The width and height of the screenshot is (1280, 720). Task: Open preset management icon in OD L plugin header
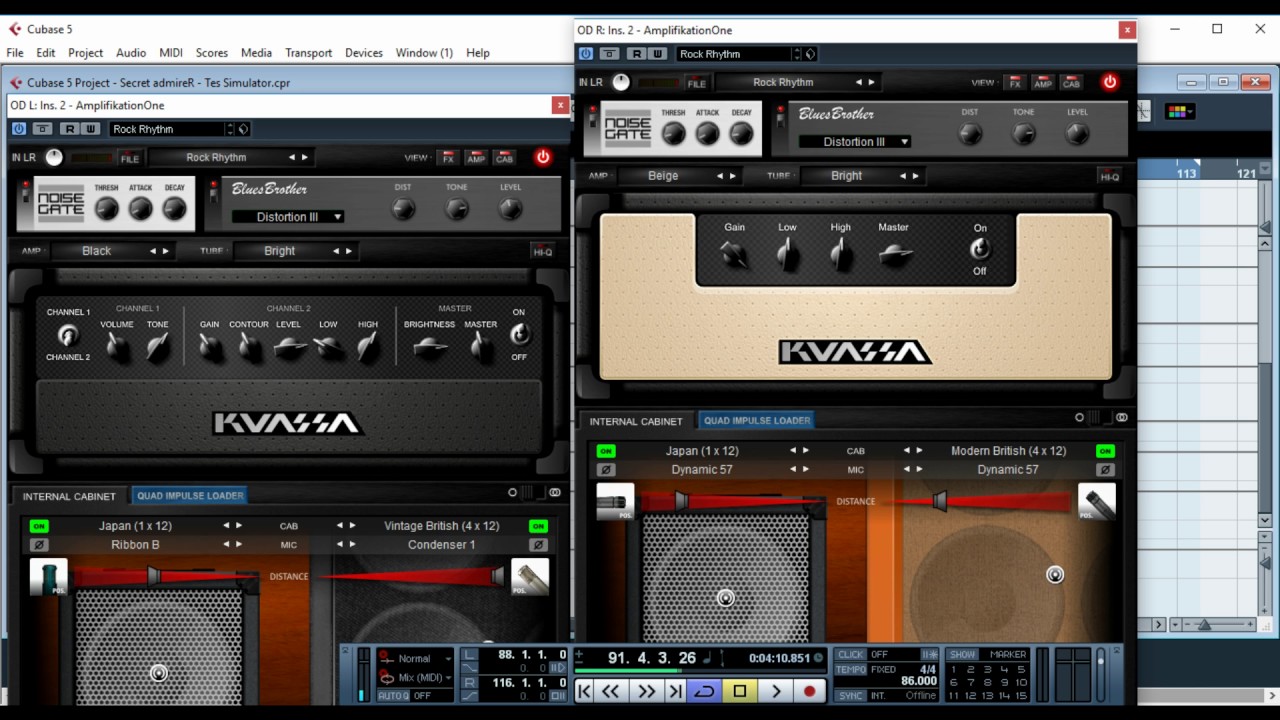pyautogui.click(x=243, y=129)
